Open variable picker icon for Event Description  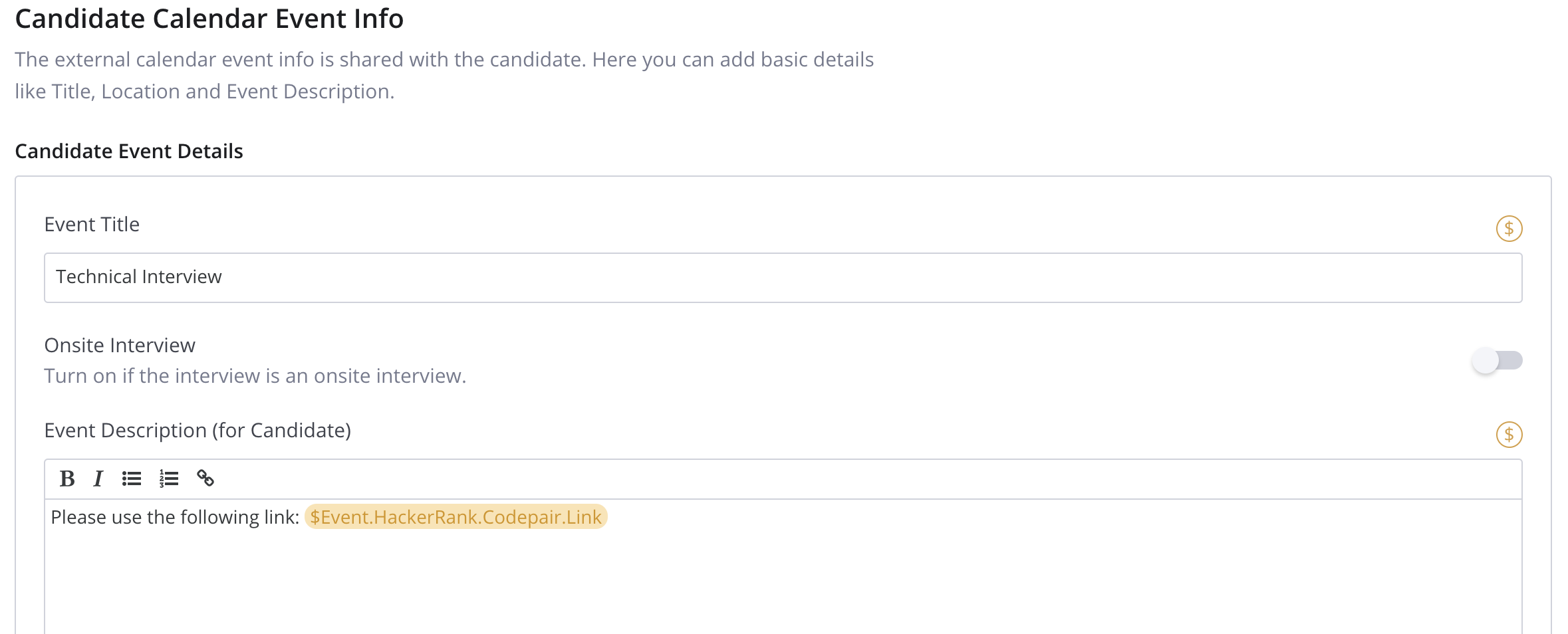pyautogui.click(x=1509, y=435)
